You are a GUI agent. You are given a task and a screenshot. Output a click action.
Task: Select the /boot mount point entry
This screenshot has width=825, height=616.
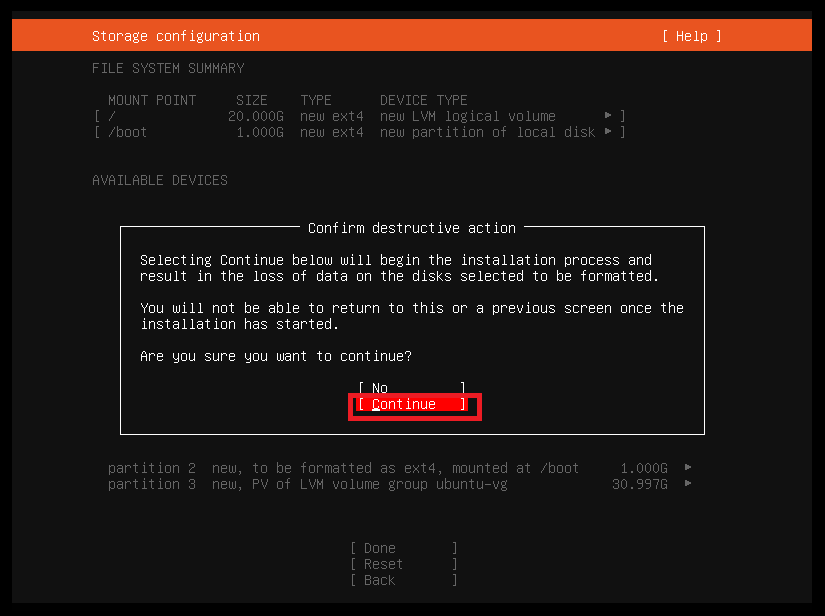click(128, 132)
